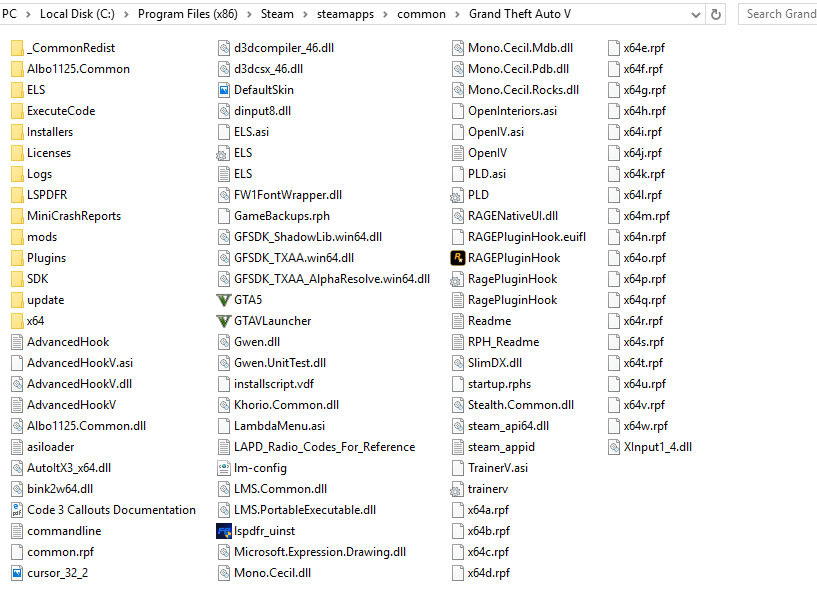Select the GTA5 application icon
This screenshot has height=596, width=817.
click(224, 300)
